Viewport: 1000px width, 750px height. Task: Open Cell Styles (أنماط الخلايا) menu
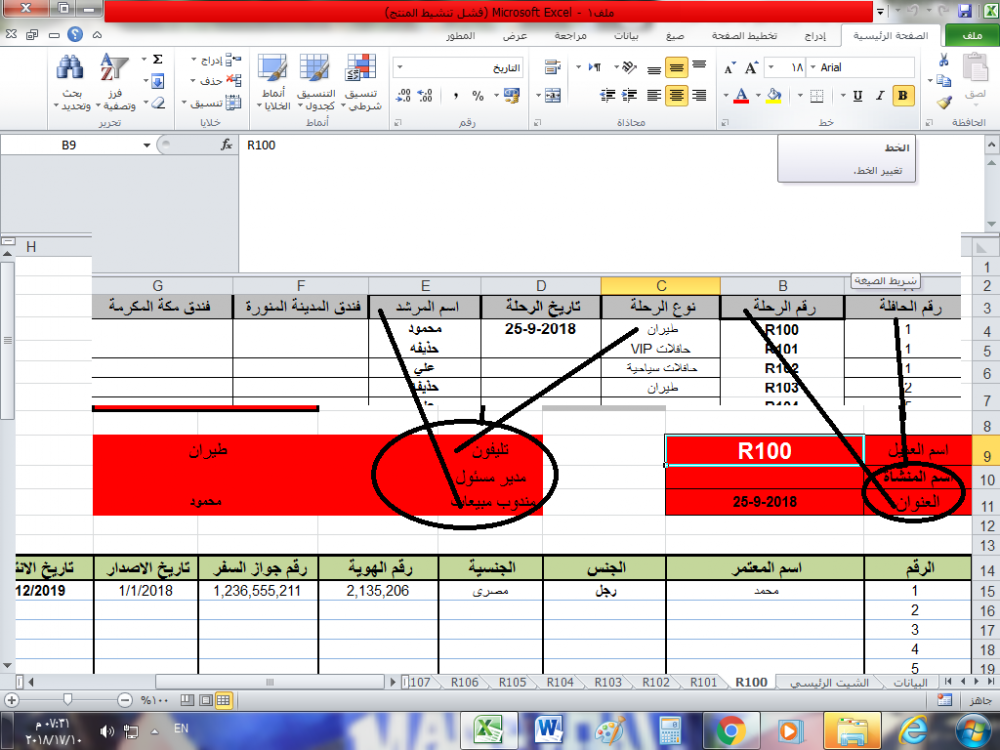pos(274,82)
